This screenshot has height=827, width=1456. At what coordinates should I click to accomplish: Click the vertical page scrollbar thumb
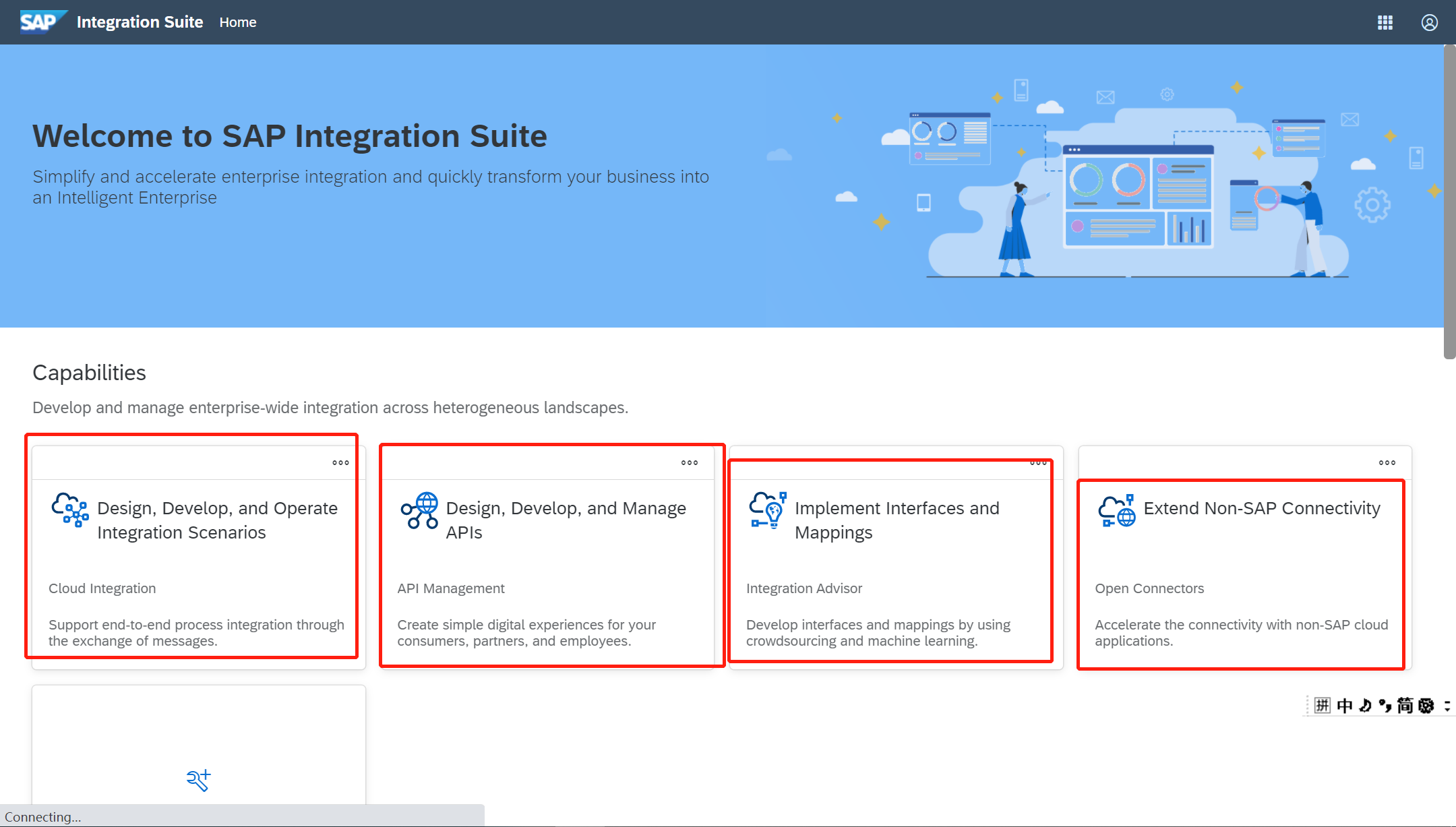coord(1449,202)
